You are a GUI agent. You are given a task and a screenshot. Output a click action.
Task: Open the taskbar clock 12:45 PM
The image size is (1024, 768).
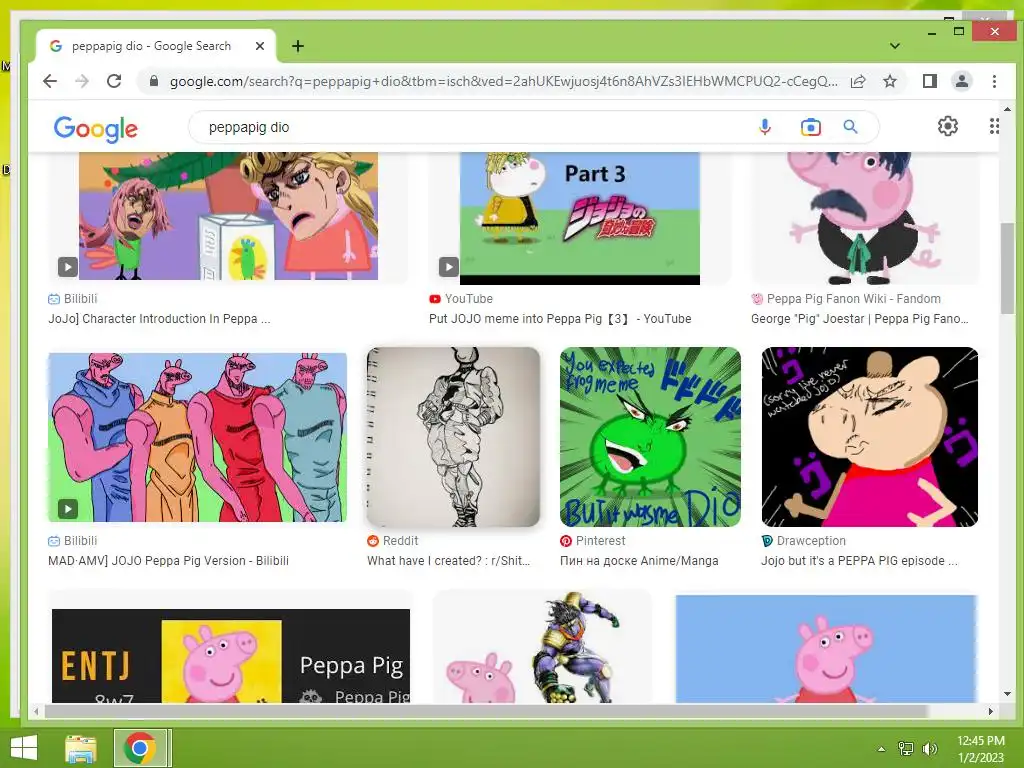(x=980, y=749)
